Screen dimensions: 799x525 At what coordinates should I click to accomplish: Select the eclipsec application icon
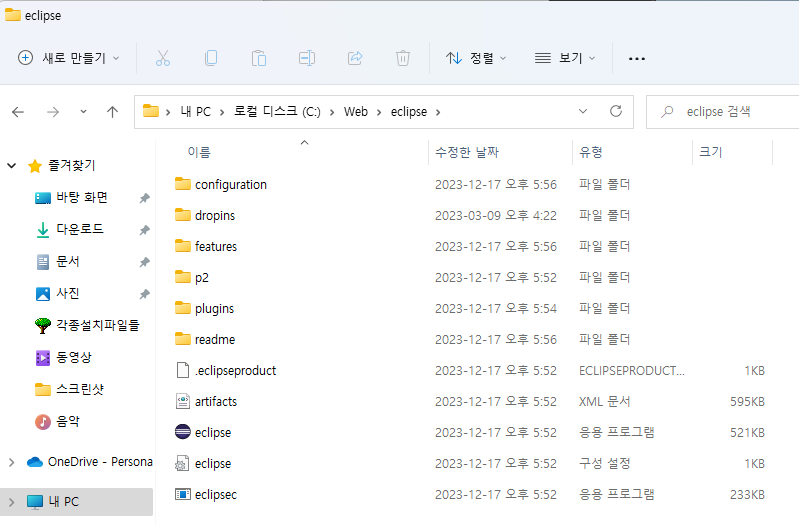click(182, 494)
